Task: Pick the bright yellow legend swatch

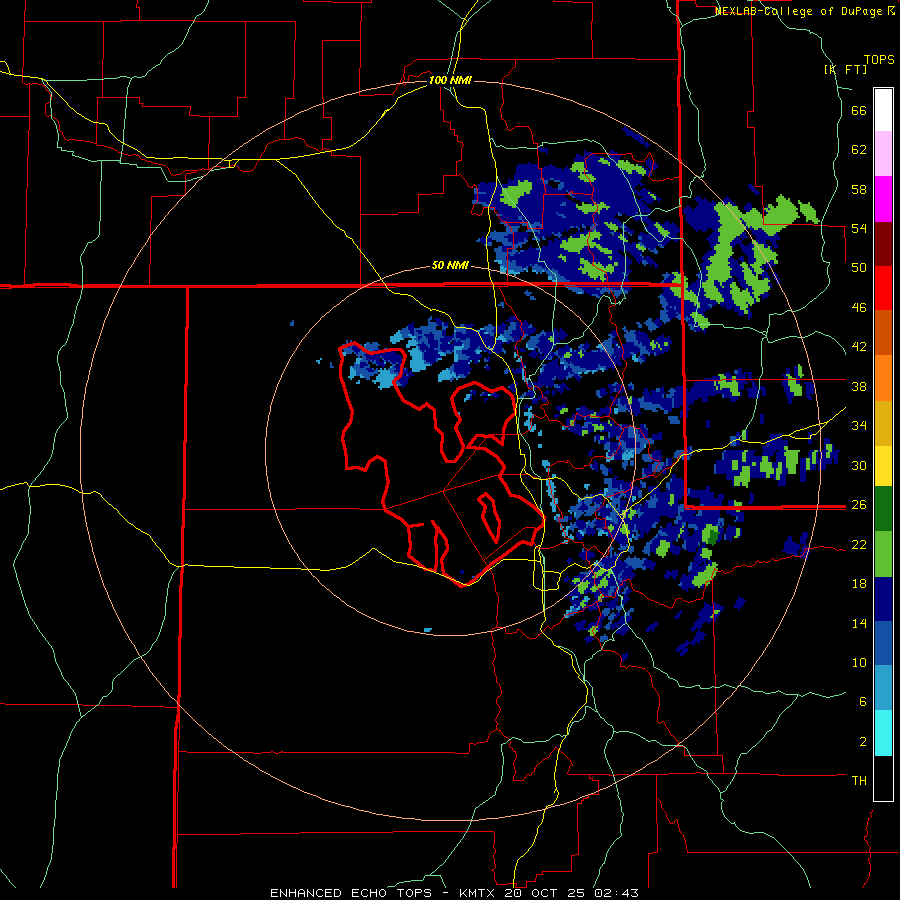Action: pyautogui.click(x=883, y=466)
